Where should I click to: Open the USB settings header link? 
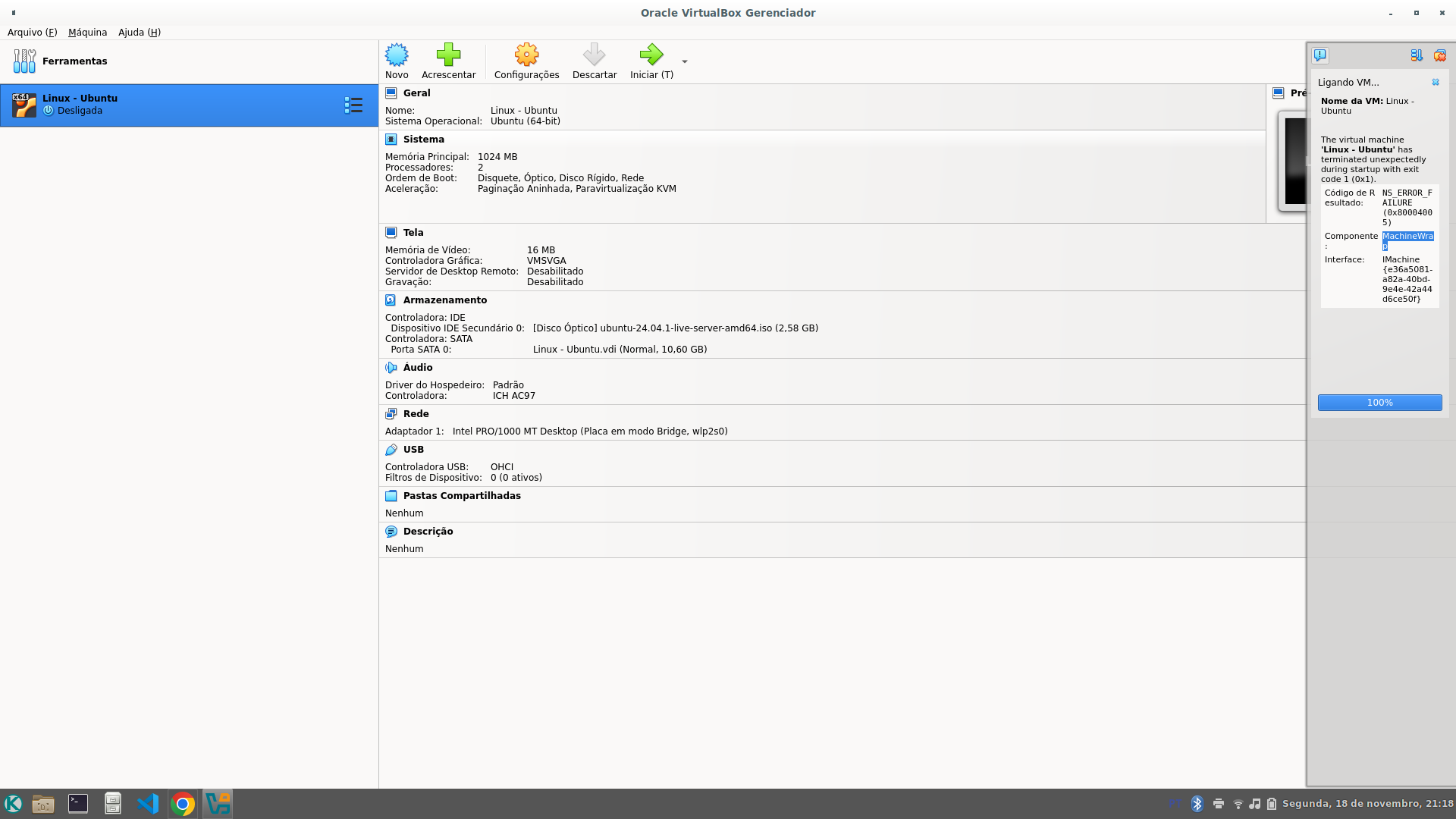tap(413, 449)
